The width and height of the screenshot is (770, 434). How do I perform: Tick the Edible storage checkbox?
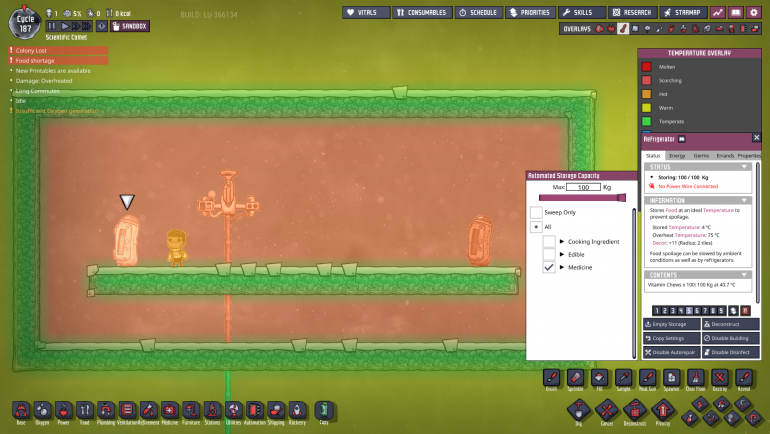[x=549, y=254]
